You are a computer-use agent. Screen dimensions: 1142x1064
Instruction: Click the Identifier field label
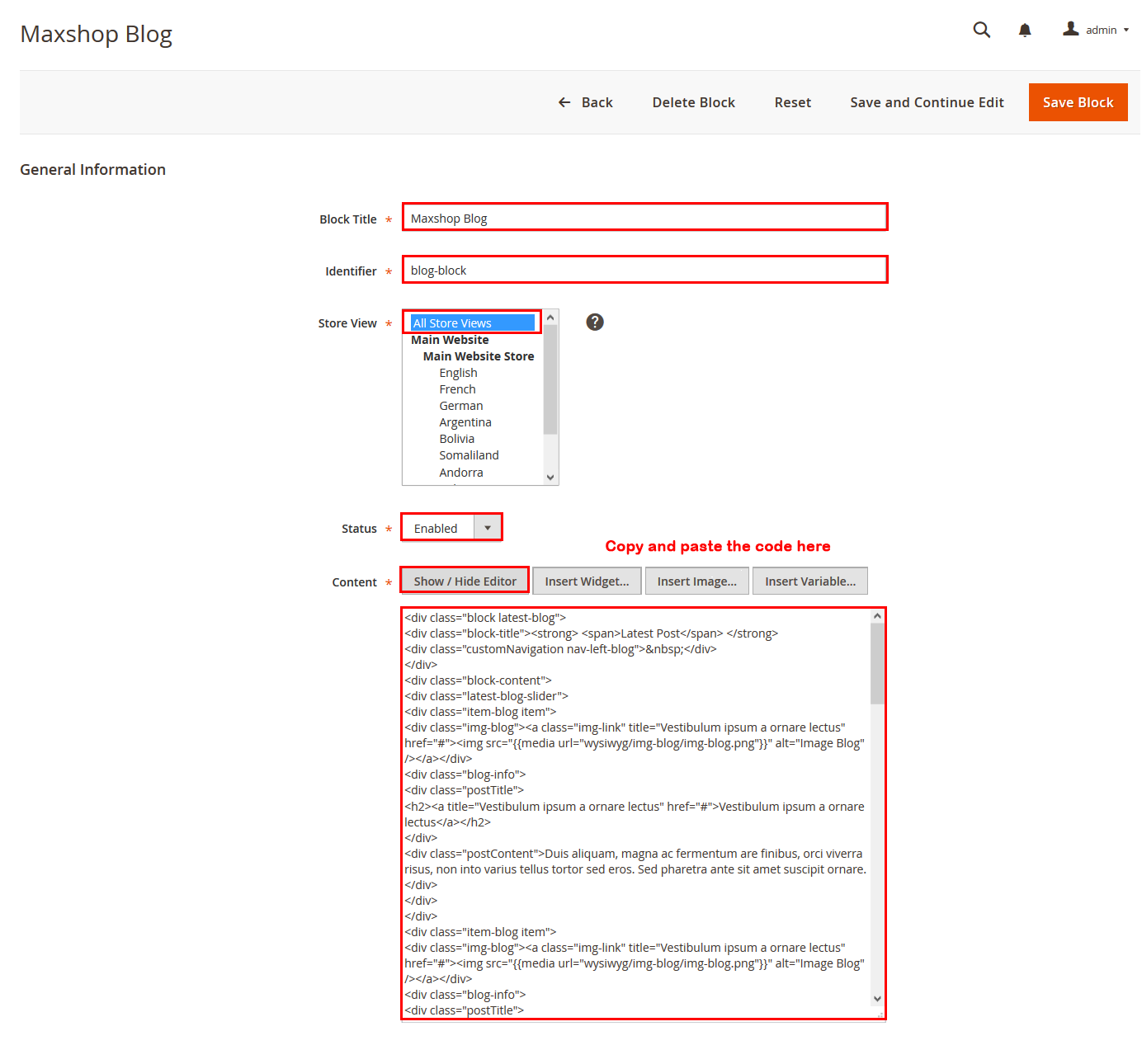(x=351, y=271)
